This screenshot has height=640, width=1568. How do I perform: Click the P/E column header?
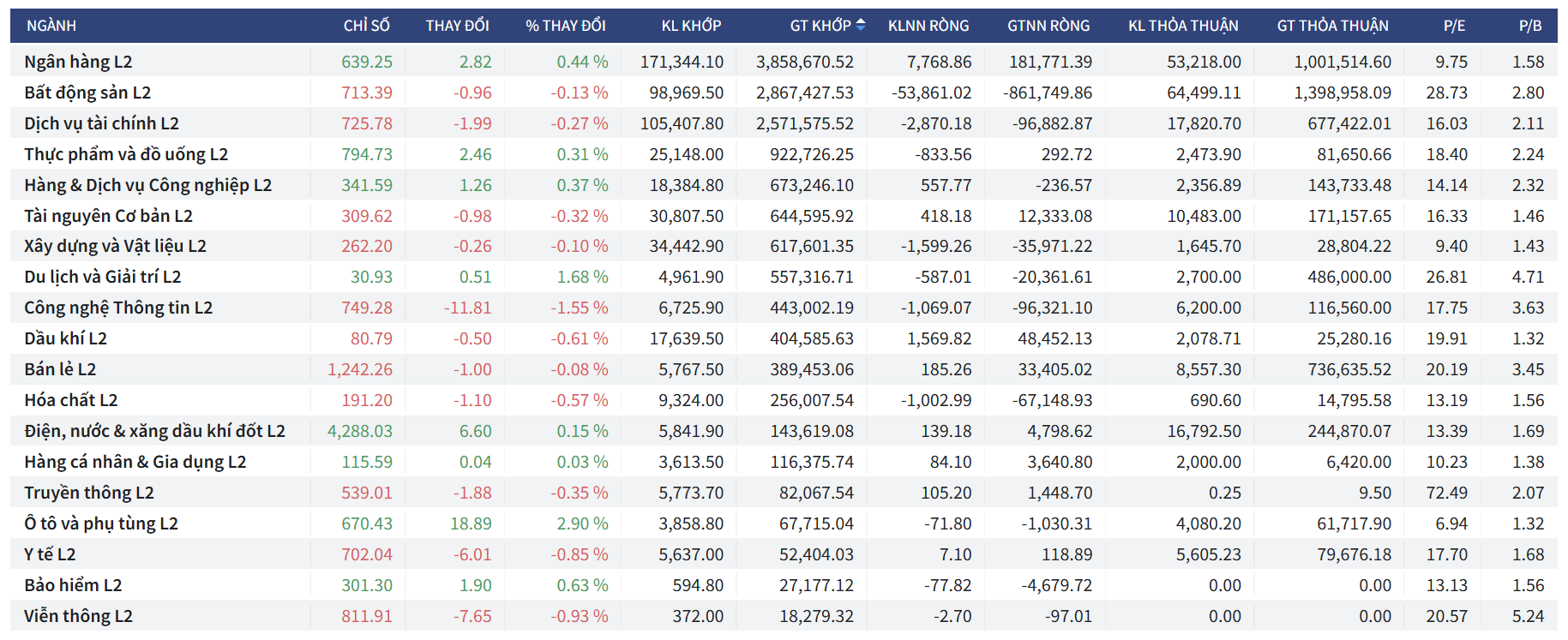click(x=1454, y=26)
